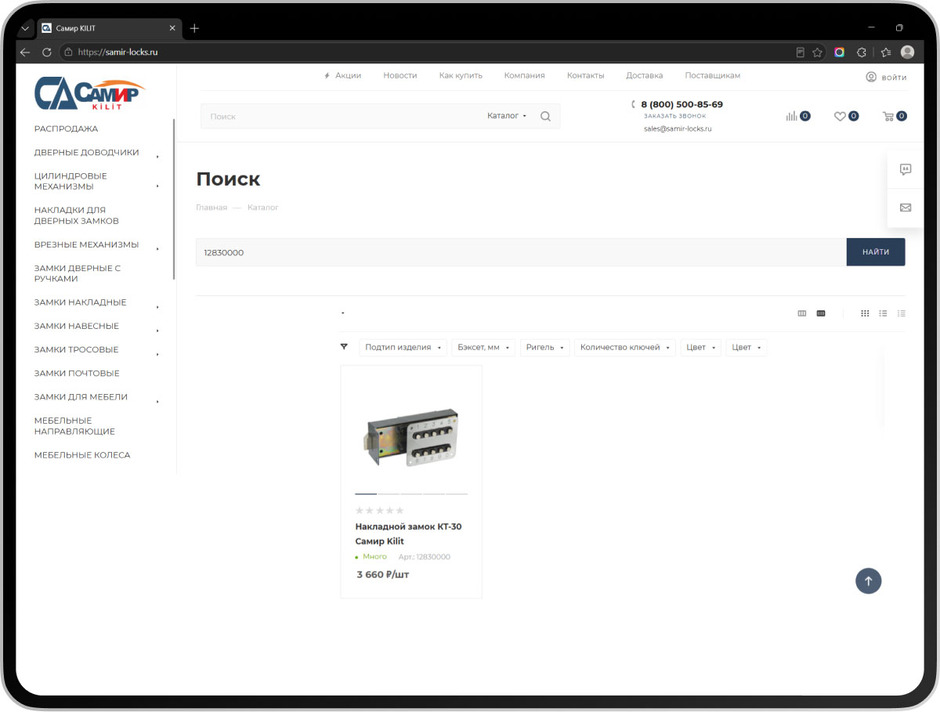The image size is (940, 712).
Task: Open reader view icon in the address bar
Action: [800, 52]
